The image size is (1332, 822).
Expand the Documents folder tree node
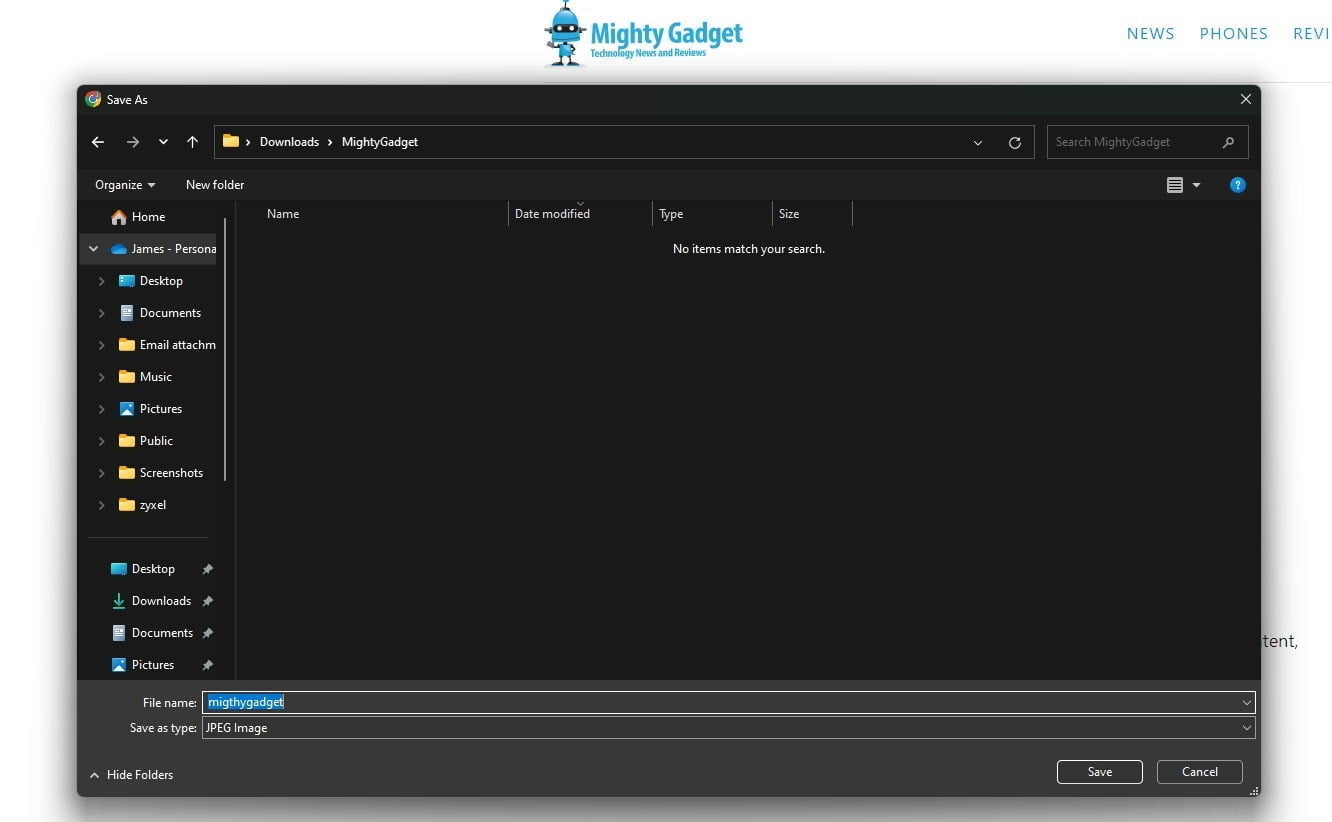101,313
